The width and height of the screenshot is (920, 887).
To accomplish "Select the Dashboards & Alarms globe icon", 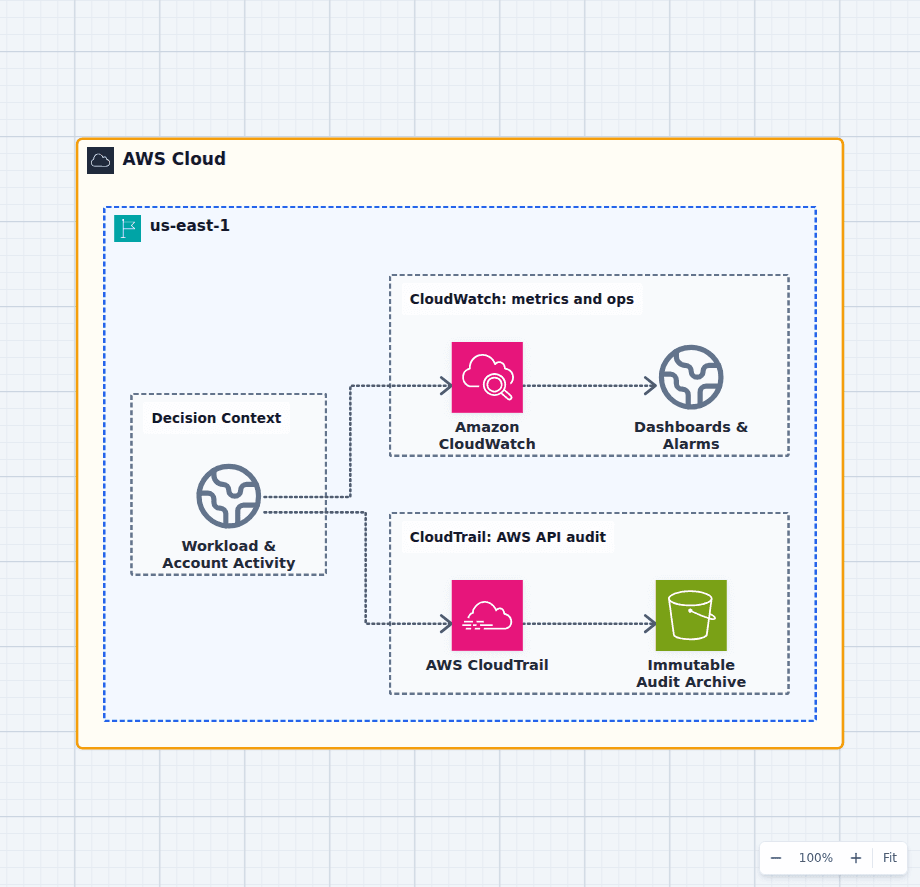I will click(x=691, y=377).
